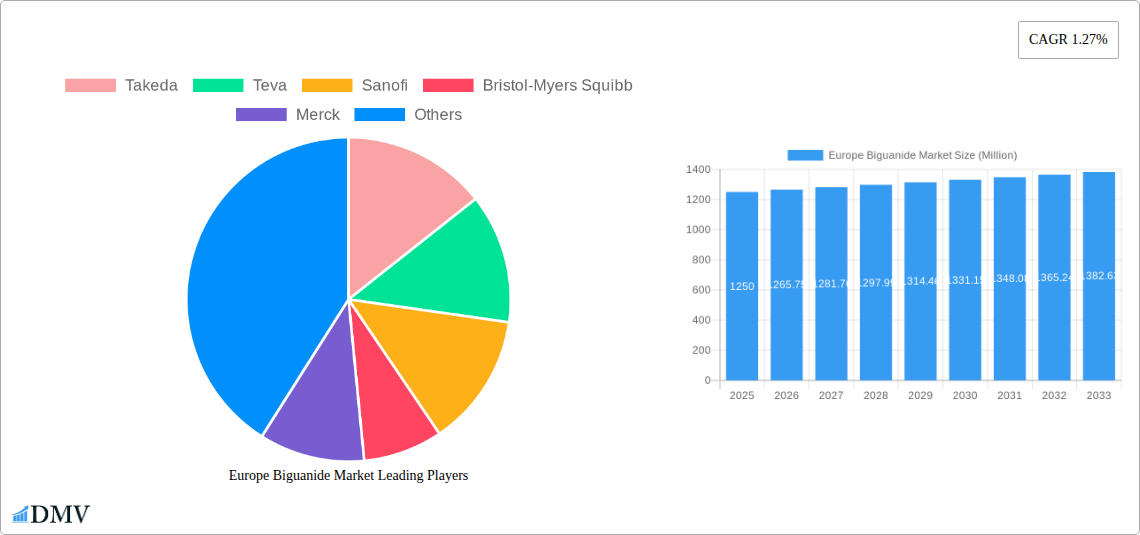Viewport: 1140px width, 535px height.
Task: Select the 2031 bar in market chart
Action: (1010, 278)
